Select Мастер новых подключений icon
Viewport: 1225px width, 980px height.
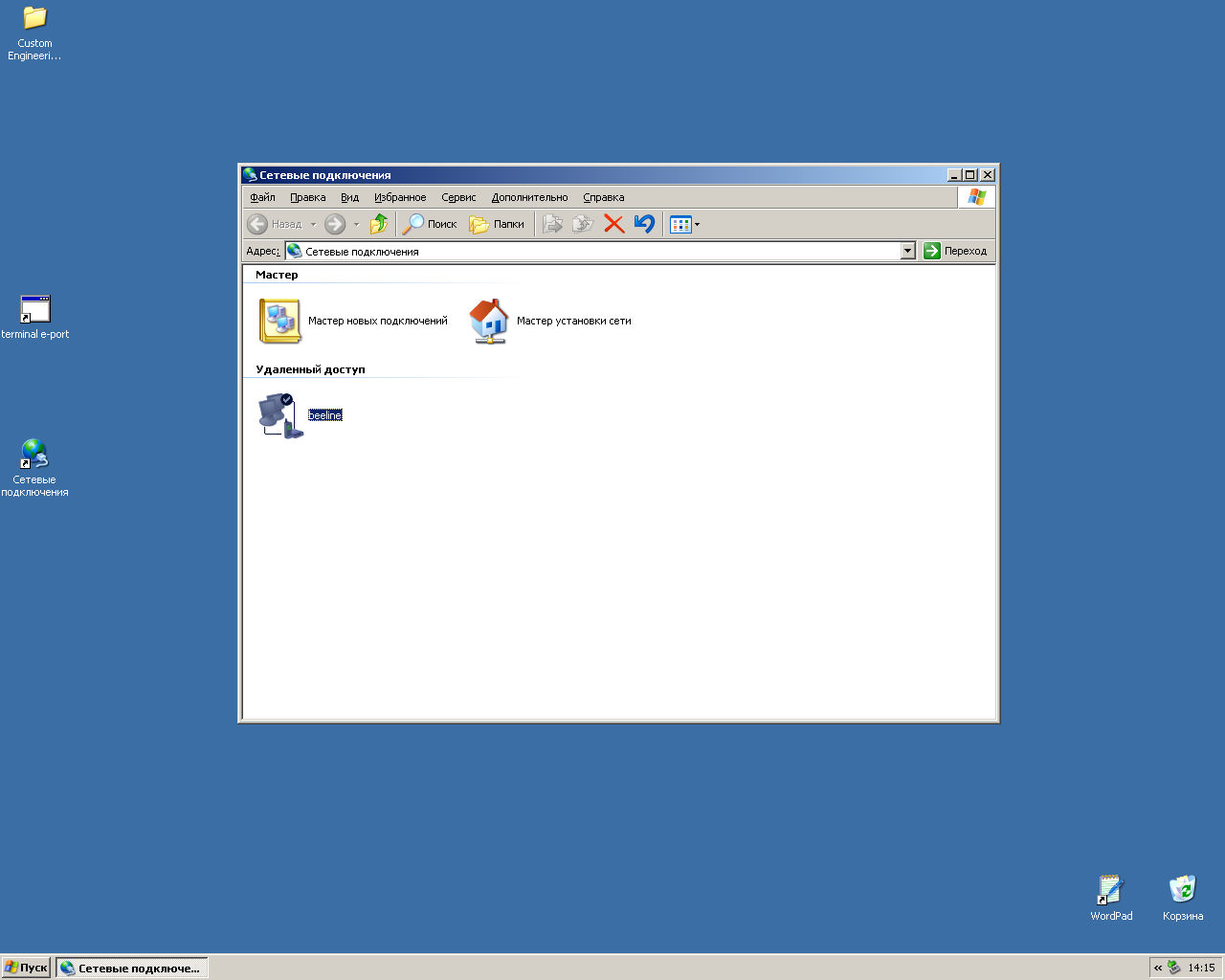pyautogui.click(x=279, y=321)
